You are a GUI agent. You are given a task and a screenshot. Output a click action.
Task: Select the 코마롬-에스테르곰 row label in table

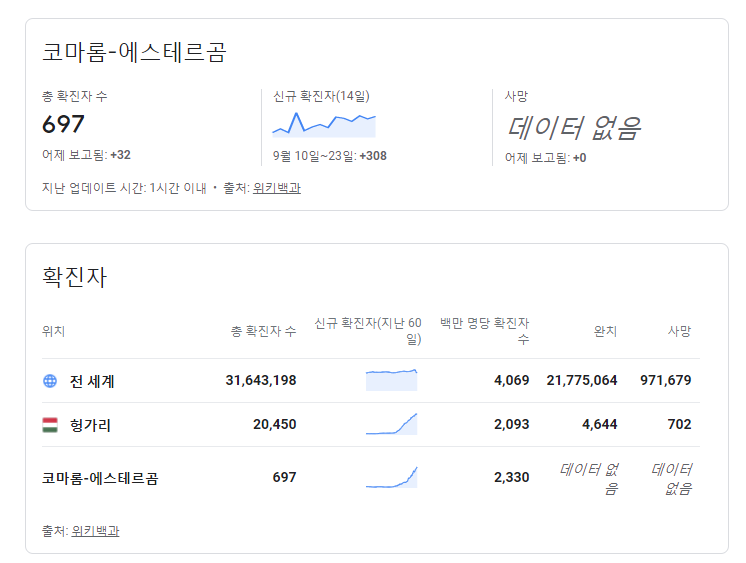tap(100, 478)
